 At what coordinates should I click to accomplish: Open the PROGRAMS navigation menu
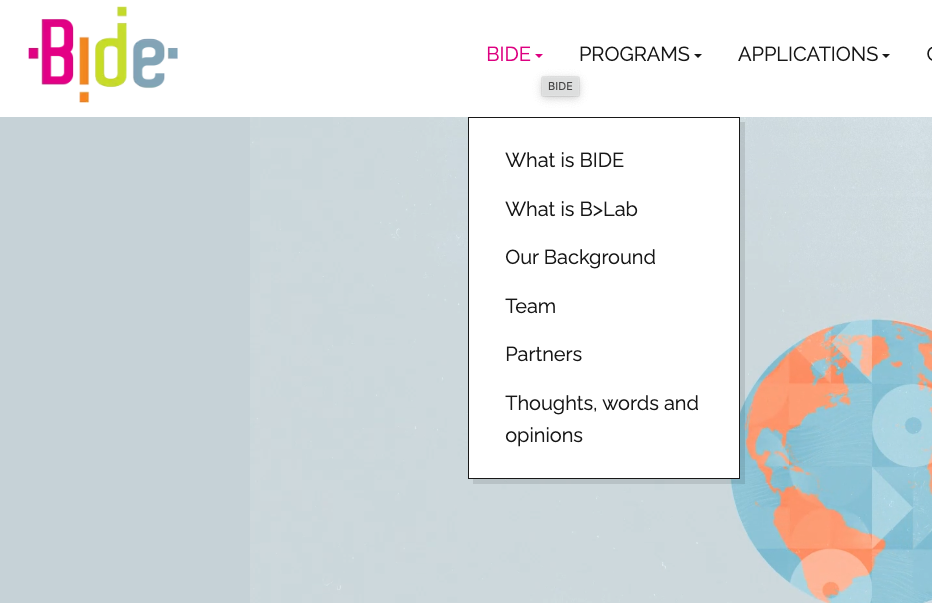click(634, 55)
